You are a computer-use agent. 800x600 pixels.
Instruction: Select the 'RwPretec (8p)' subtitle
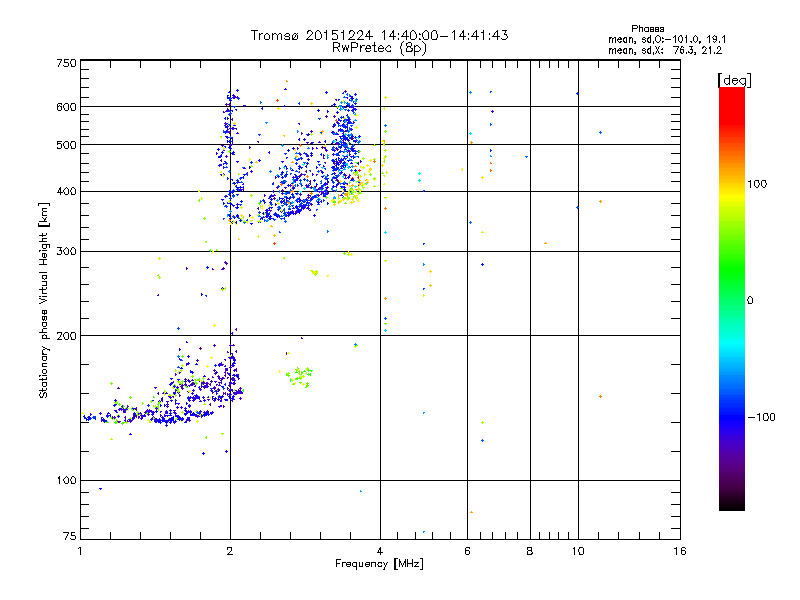379,48
